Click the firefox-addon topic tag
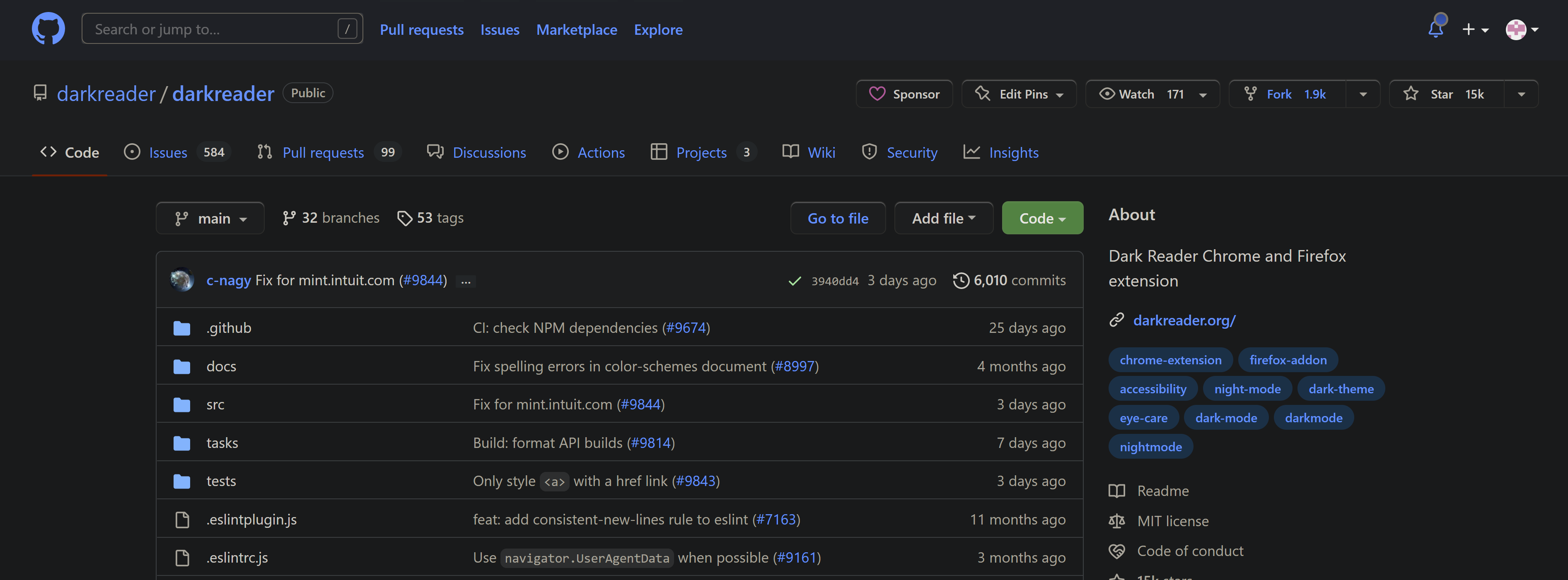Image resolution: width=1568 pixels, height=580 pixels. pos(1288,360)
